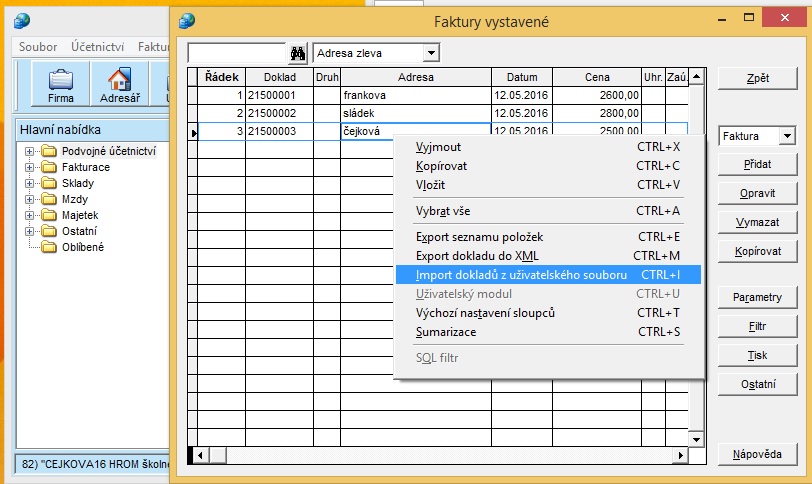Open the Adresa zleva dropdown

(431, 53)
